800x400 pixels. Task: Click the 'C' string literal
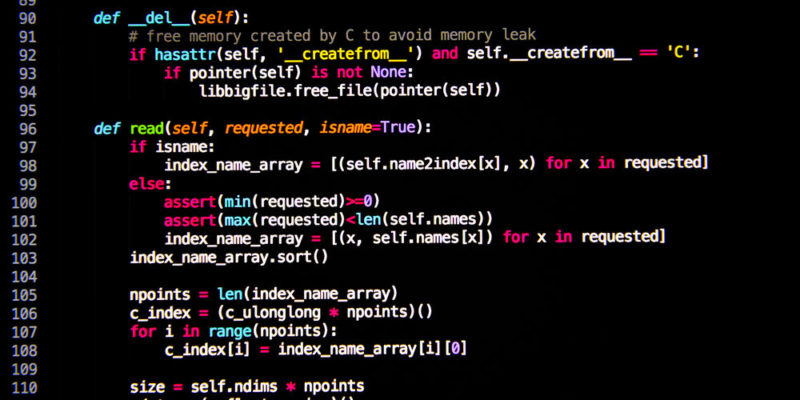point(679,53)
